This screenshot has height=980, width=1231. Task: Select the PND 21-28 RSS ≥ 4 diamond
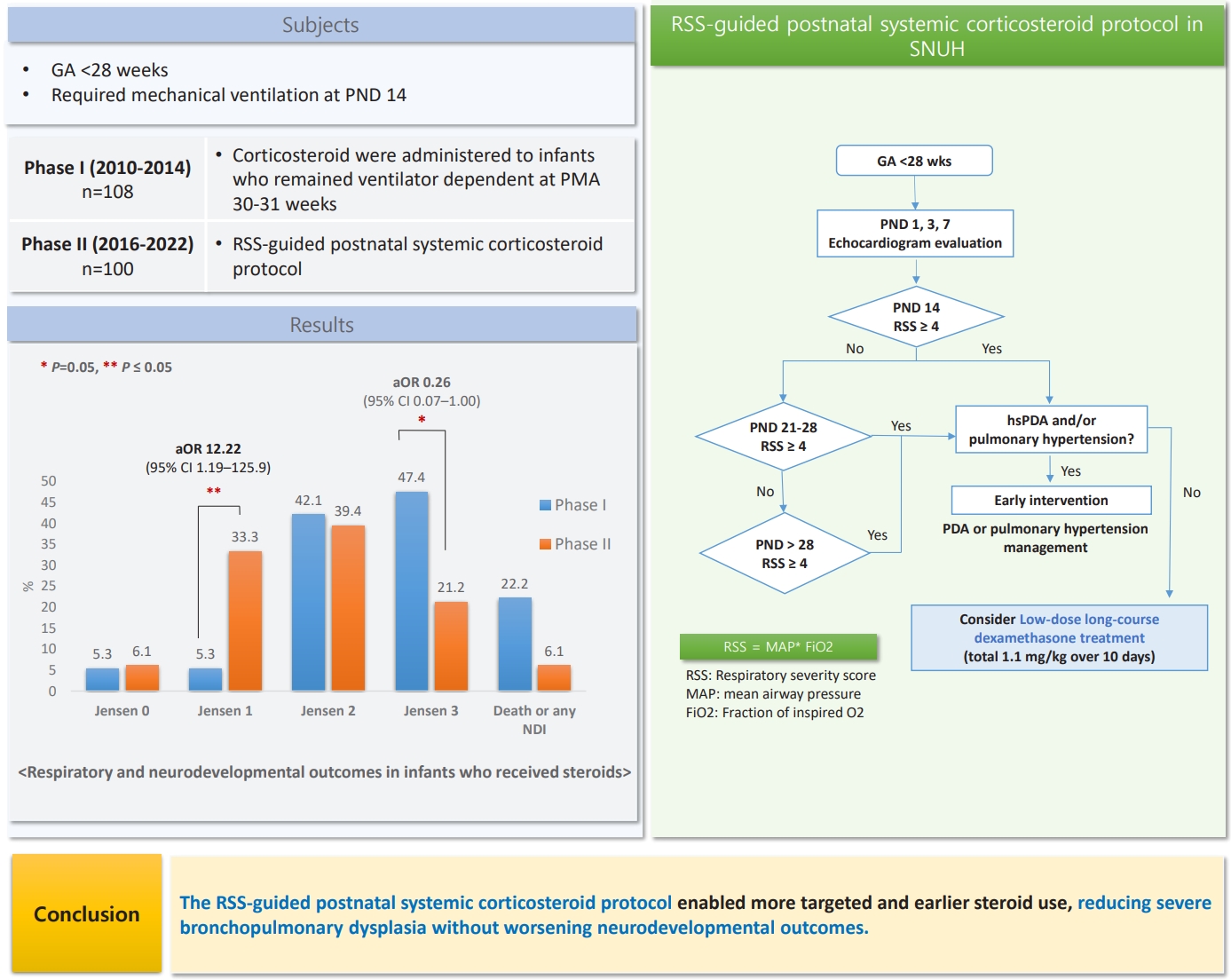(x=784, y=437)
